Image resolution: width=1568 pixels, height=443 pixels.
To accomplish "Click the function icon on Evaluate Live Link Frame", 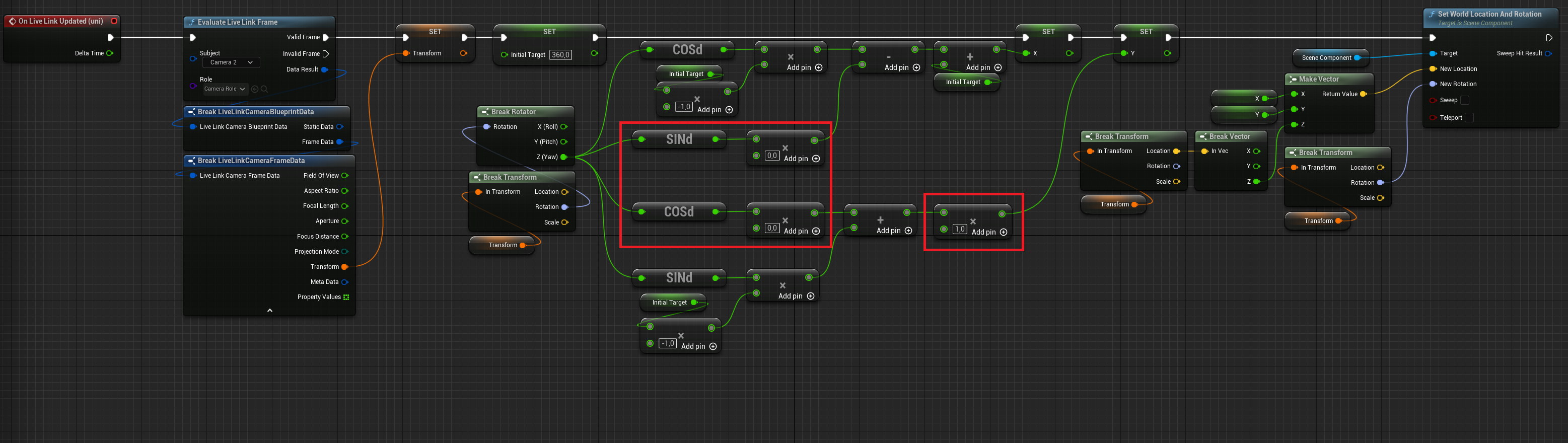I will pyautogui.click(x=192, y=23).
